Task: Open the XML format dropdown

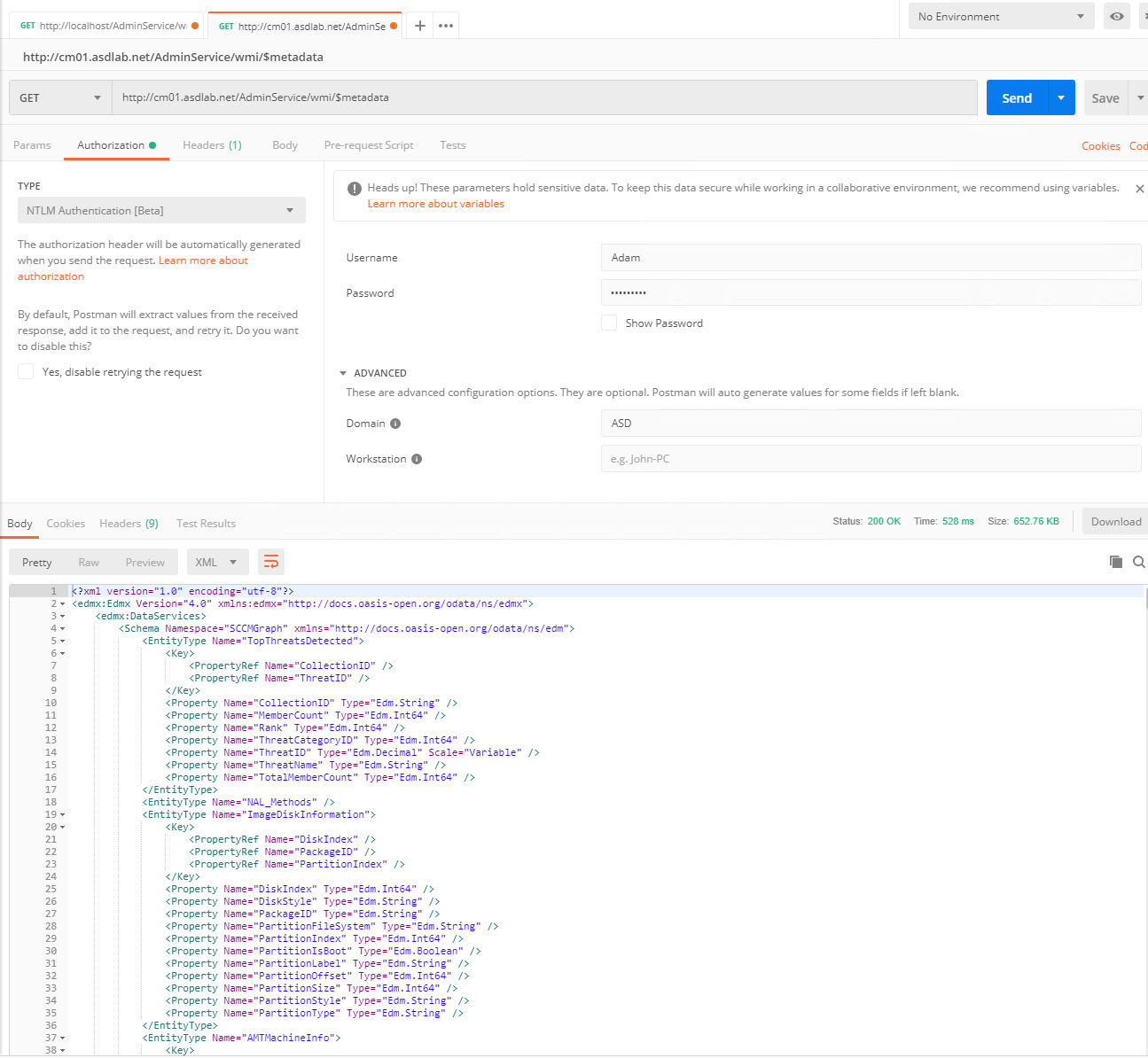Action: (217, 562)
